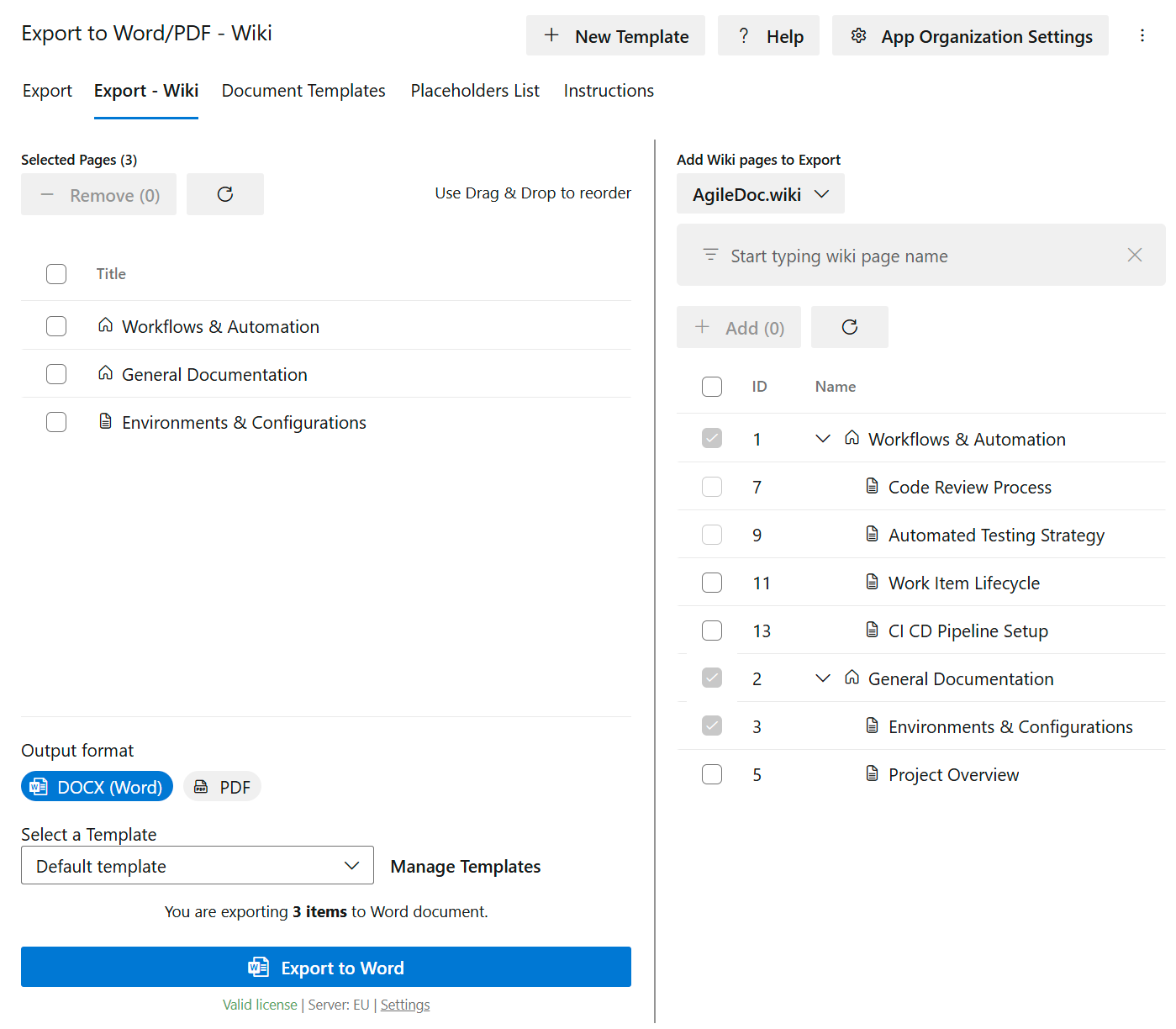Toggle select-all checkbox beside ID column

[712, 387]
